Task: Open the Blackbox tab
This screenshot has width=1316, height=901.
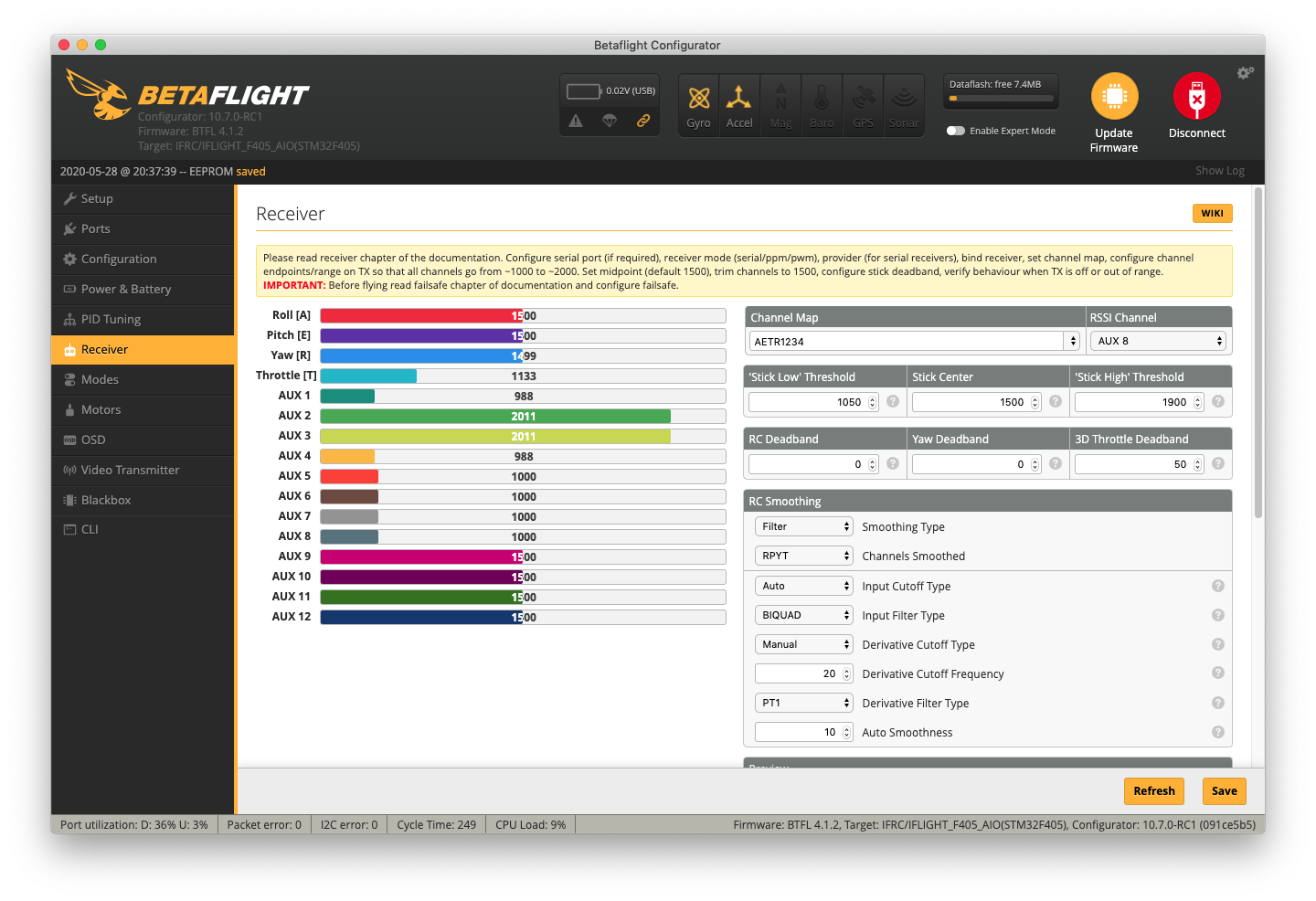Action: 143,500
